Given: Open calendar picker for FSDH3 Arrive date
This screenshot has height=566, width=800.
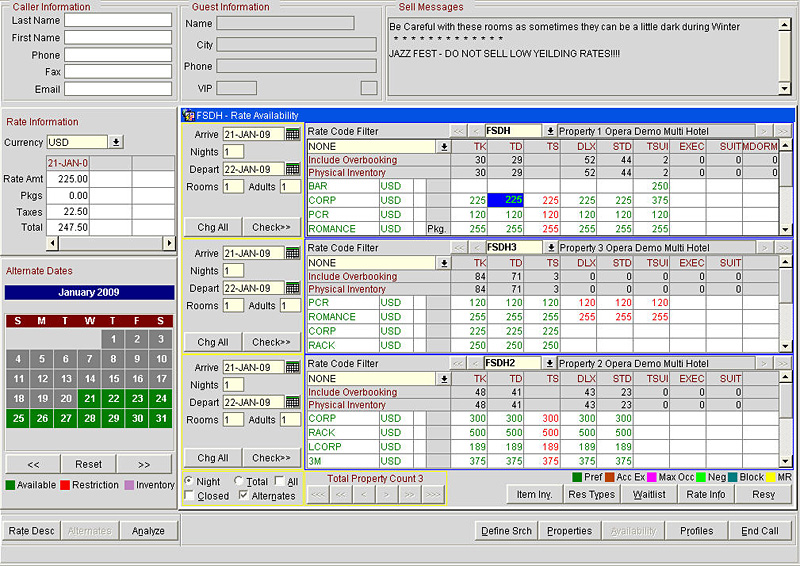Looking at the screenshot, I should pyautogui.click(x=292, y=253).
